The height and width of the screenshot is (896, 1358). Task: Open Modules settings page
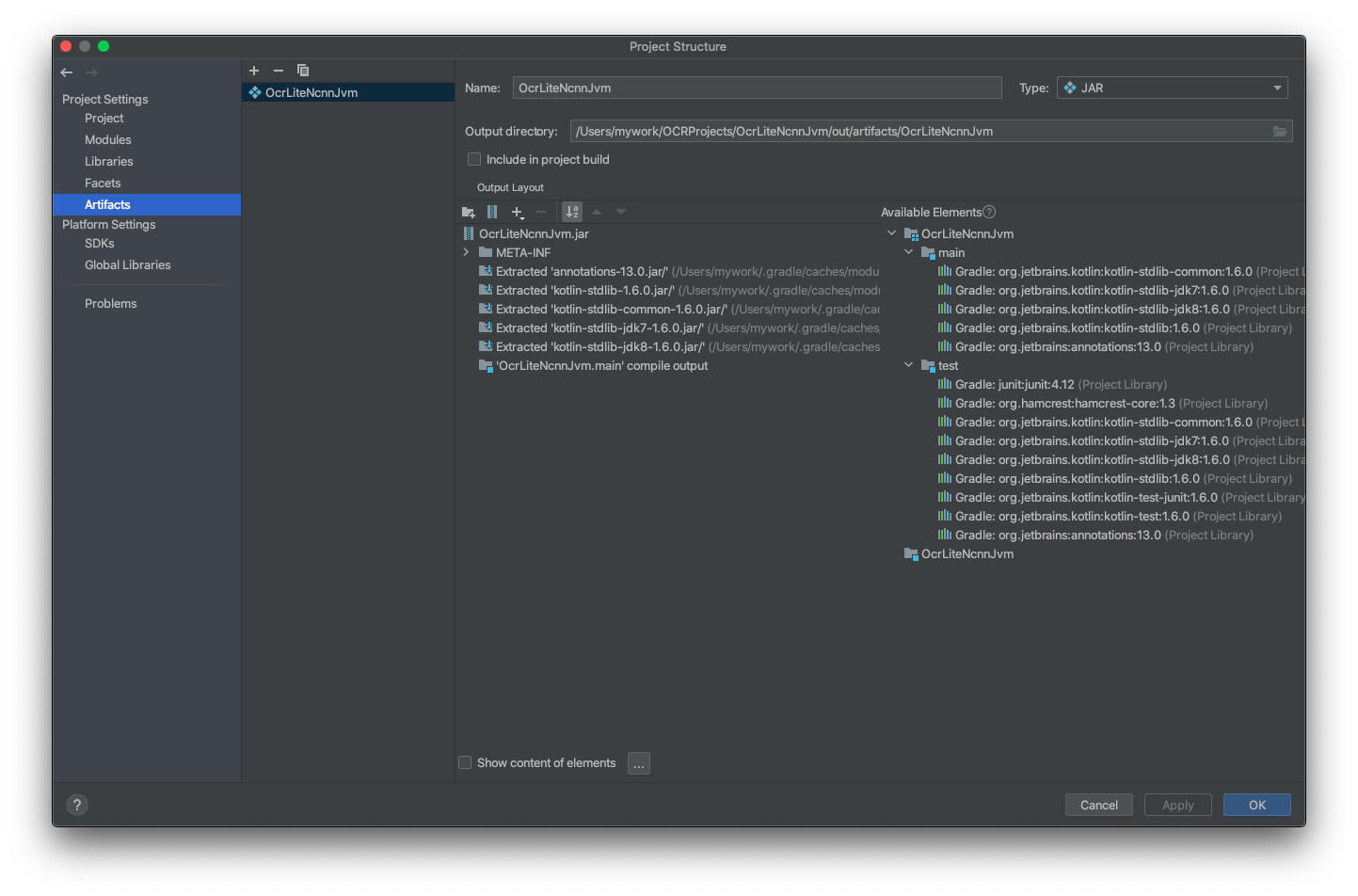click(x=108, y=140)
